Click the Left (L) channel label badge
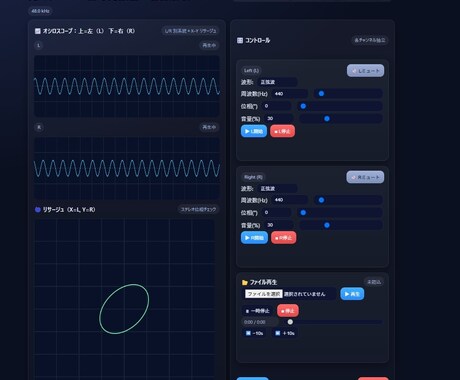Viewport: 460px width, 380px height. [x=251, y=71]
